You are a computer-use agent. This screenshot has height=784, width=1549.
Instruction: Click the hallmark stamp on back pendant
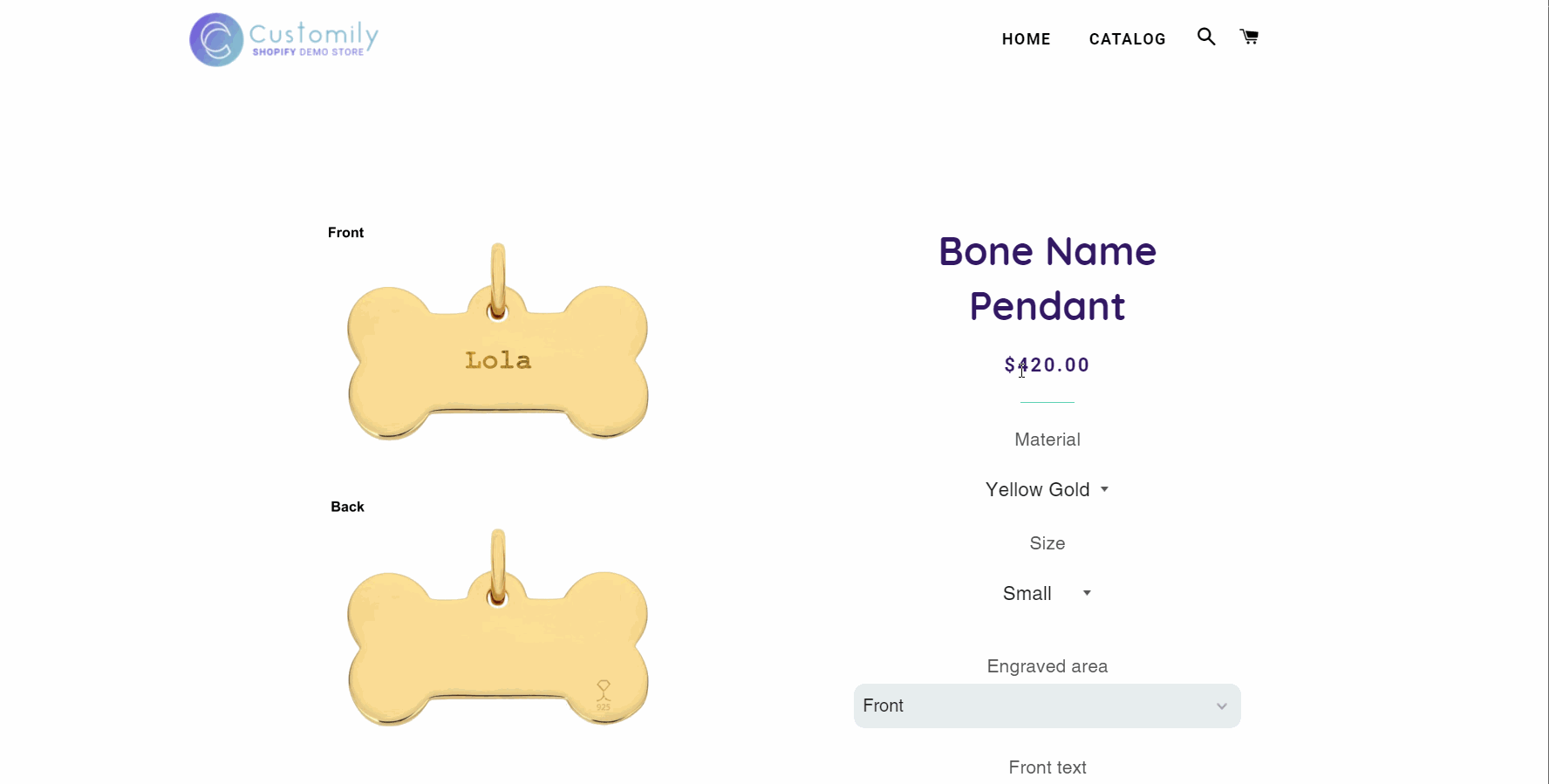coord(603,694)
